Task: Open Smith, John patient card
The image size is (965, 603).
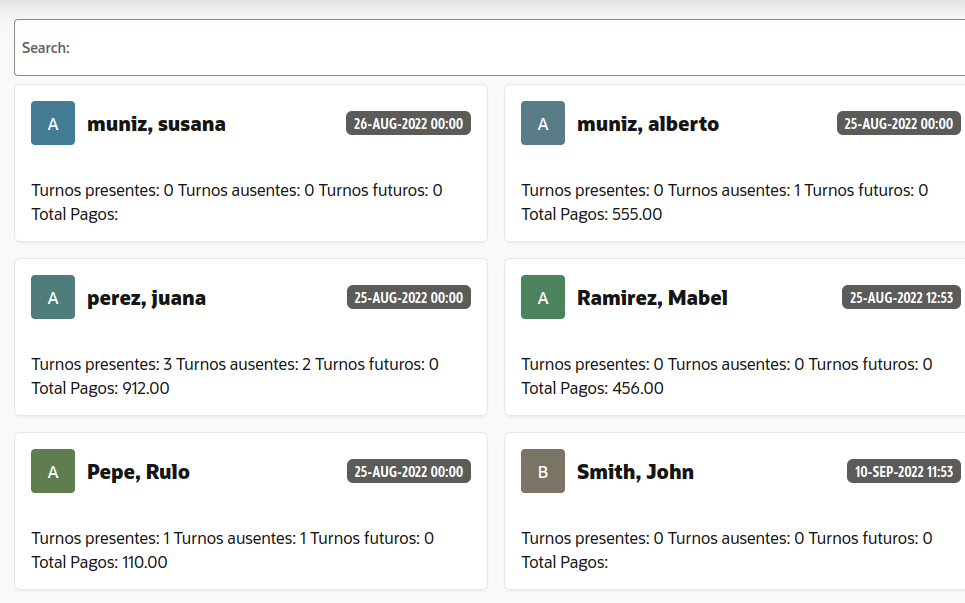Action: (x=635, y=473)
